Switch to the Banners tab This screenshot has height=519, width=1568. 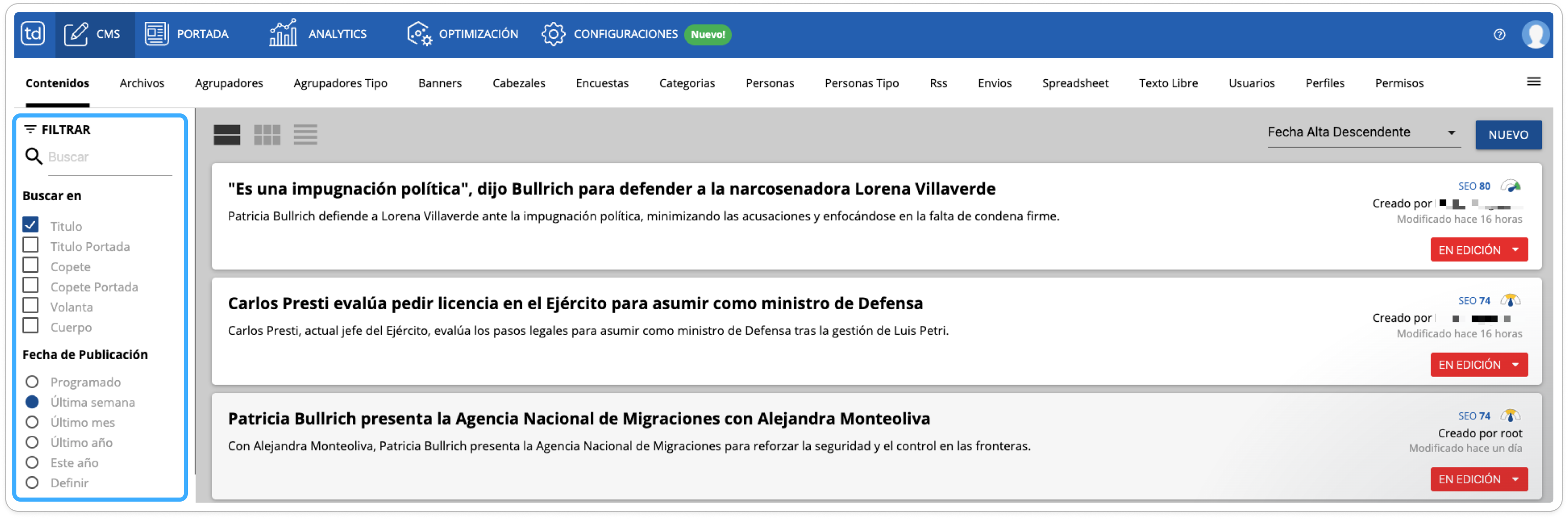coord(440,83)
